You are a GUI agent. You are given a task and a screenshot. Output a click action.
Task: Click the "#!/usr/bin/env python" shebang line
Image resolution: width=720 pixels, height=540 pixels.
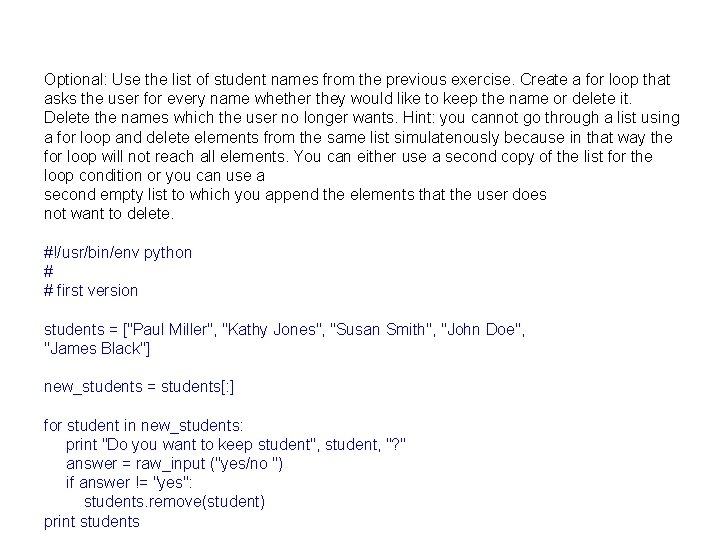118,252
